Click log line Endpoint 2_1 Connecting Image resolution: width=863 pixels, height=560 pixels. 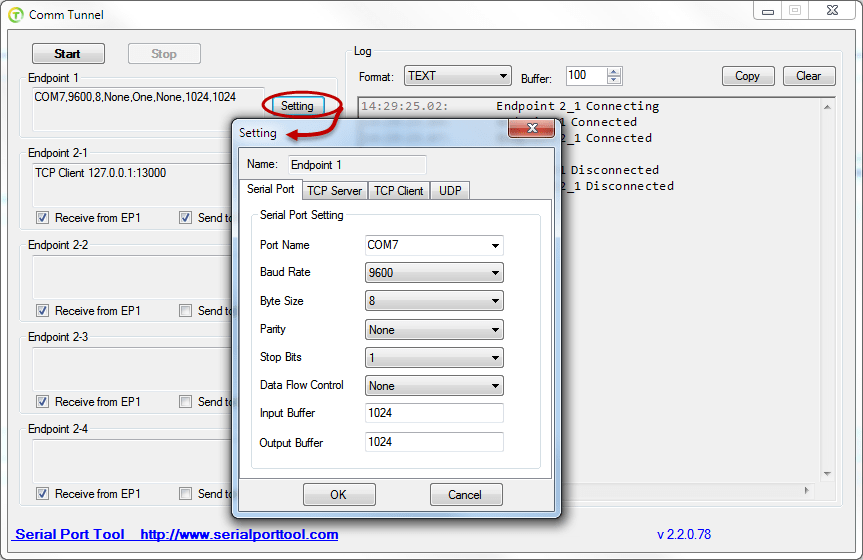point(577,106)
